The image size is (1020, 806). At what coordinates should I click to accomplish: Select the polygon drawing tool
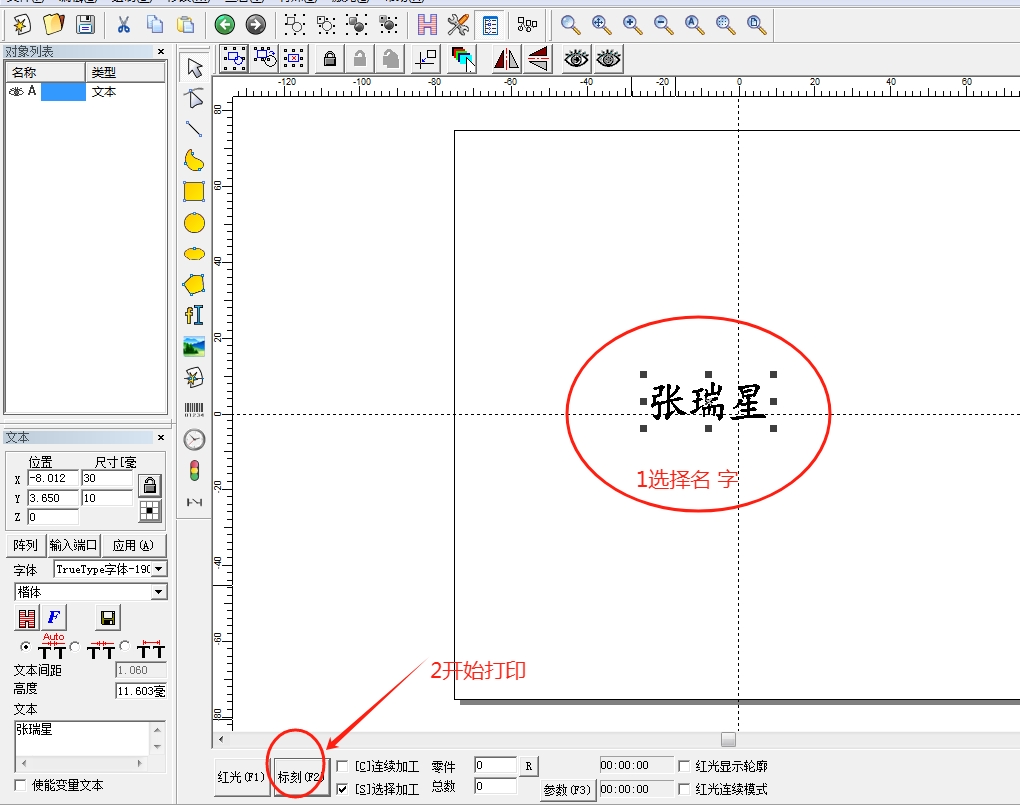click(195, 284)
